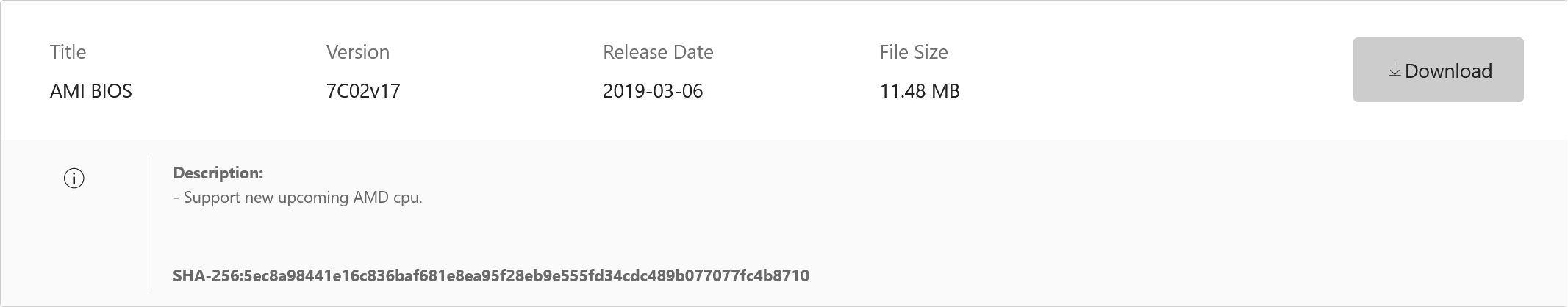Screen dimensions: 1568x307
Task: Click the Version column label
Action: click(x=358, y=52)
